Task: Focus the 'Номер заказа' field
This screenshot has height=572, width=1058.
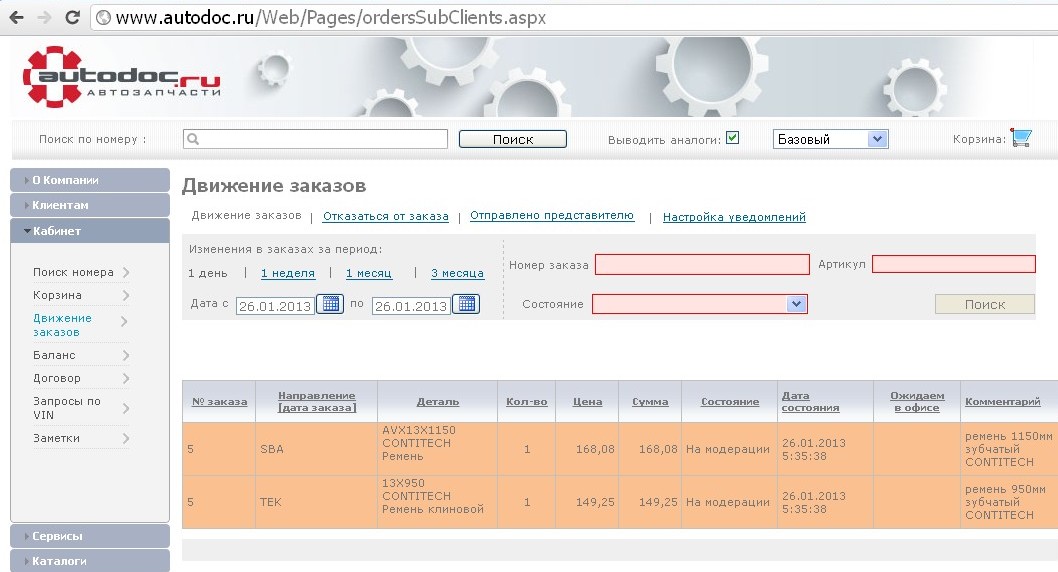Action: click(x=702, y=264)
